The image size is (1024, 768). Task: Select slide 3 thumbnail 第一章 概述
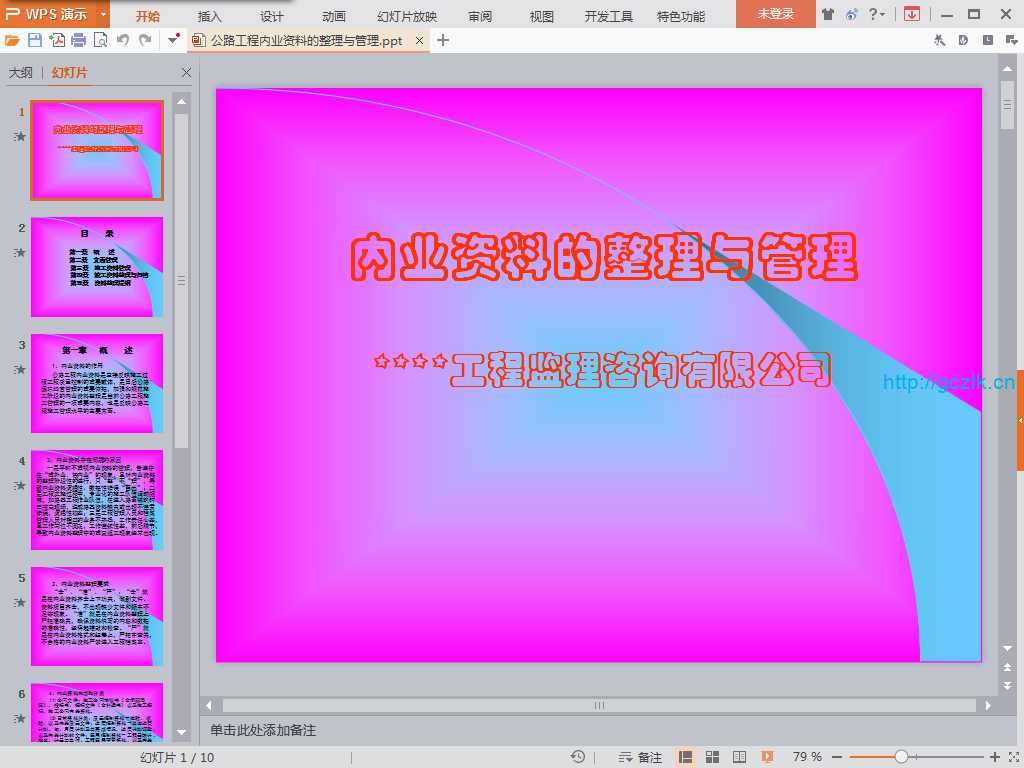pyautogui.click(x=97, y=383)
